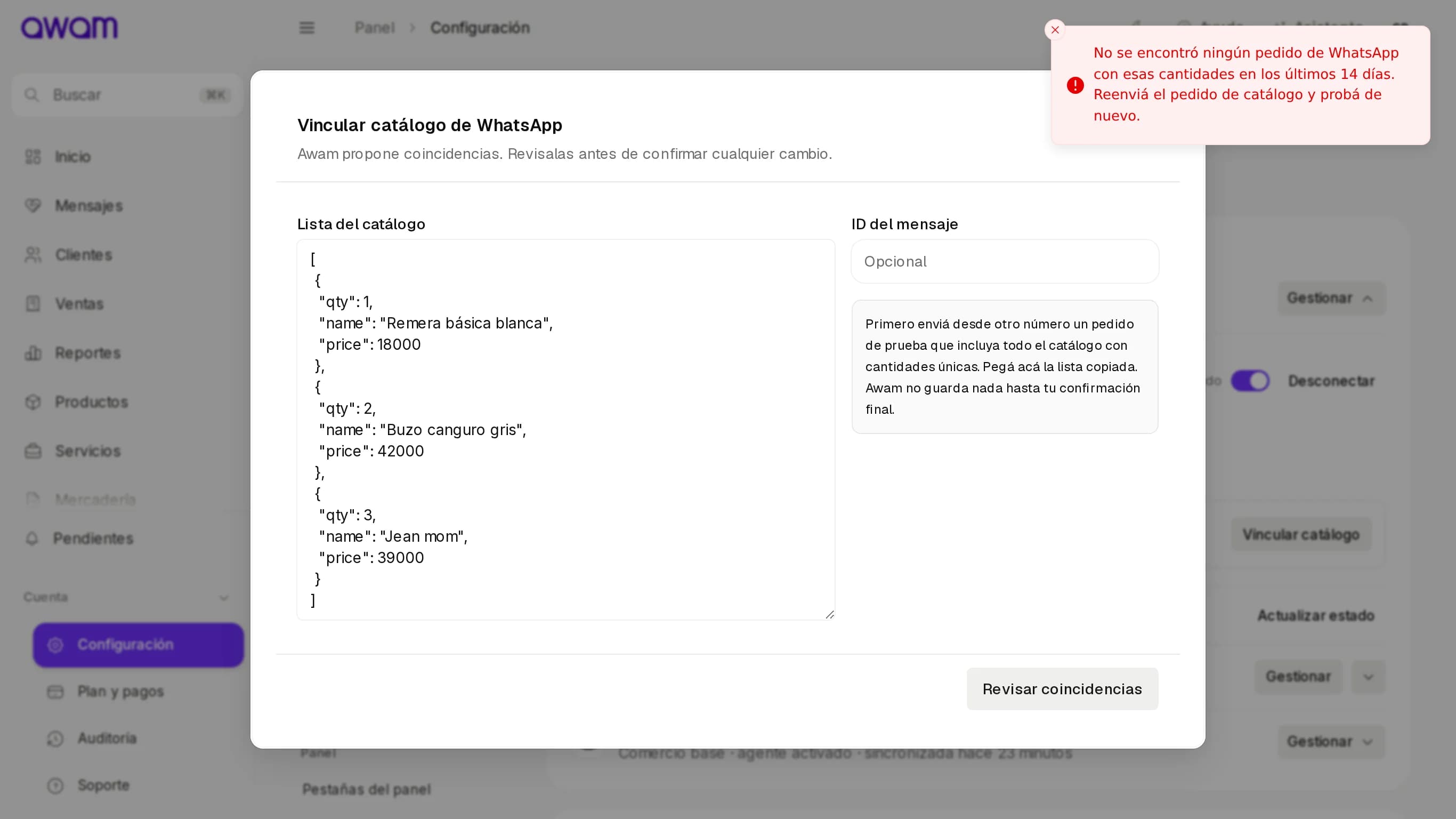This screenshot has height=819, width=1456.
Task: Click the textarea resize handle
Action: coord(829,614)
